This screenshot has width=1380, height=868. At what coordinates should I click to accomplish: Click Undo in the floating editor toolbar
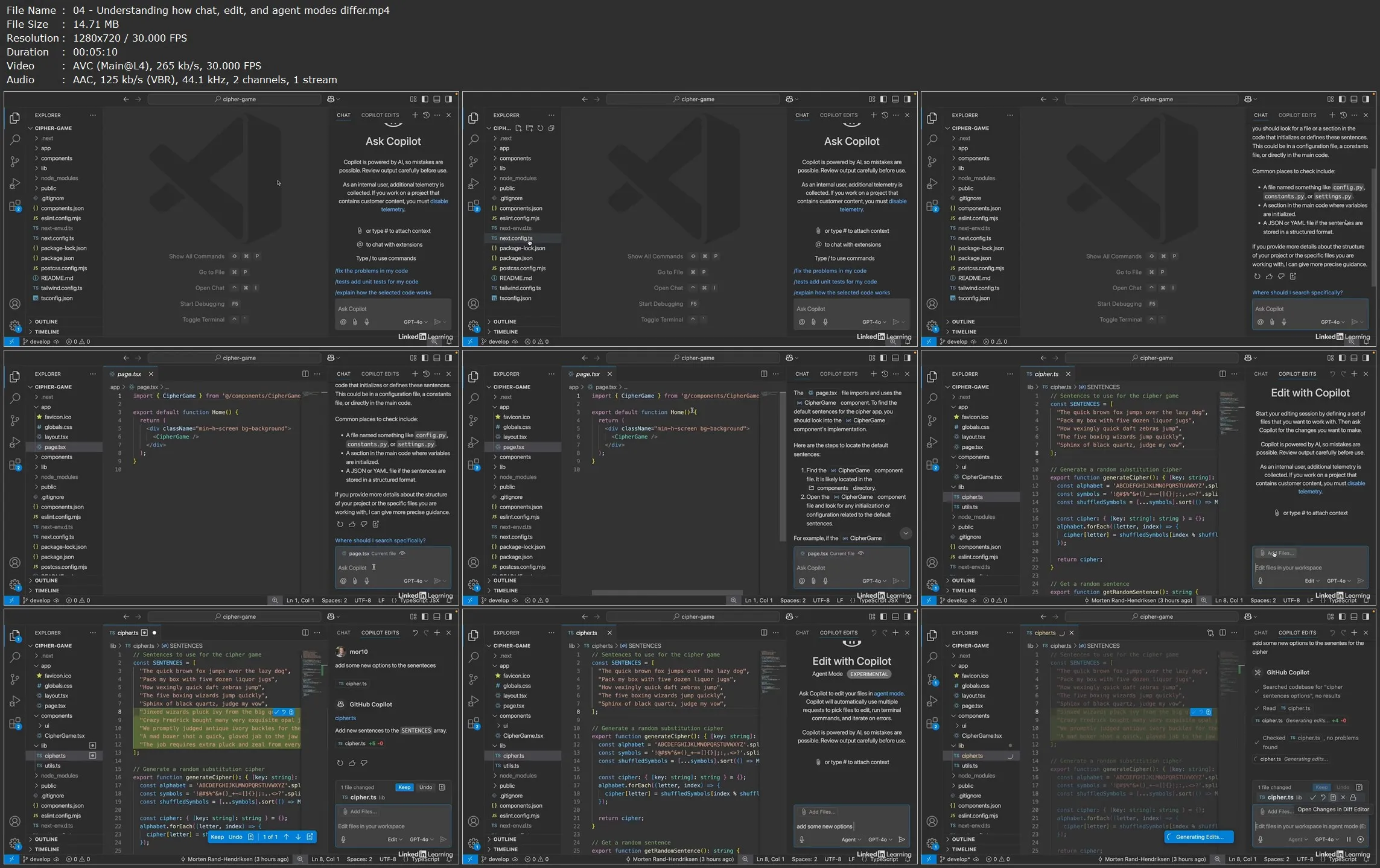235,837
